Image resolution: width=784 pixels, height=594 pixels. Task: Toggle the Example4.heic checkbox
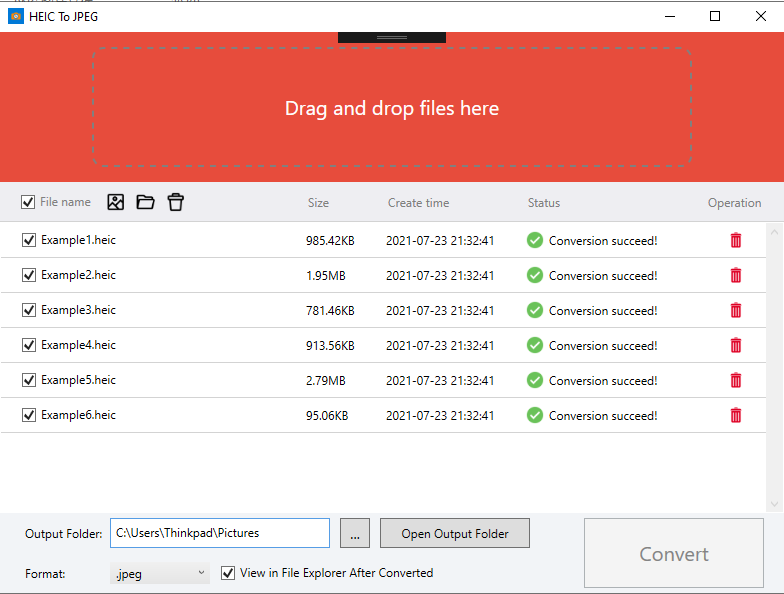click(x=28, y=345)
